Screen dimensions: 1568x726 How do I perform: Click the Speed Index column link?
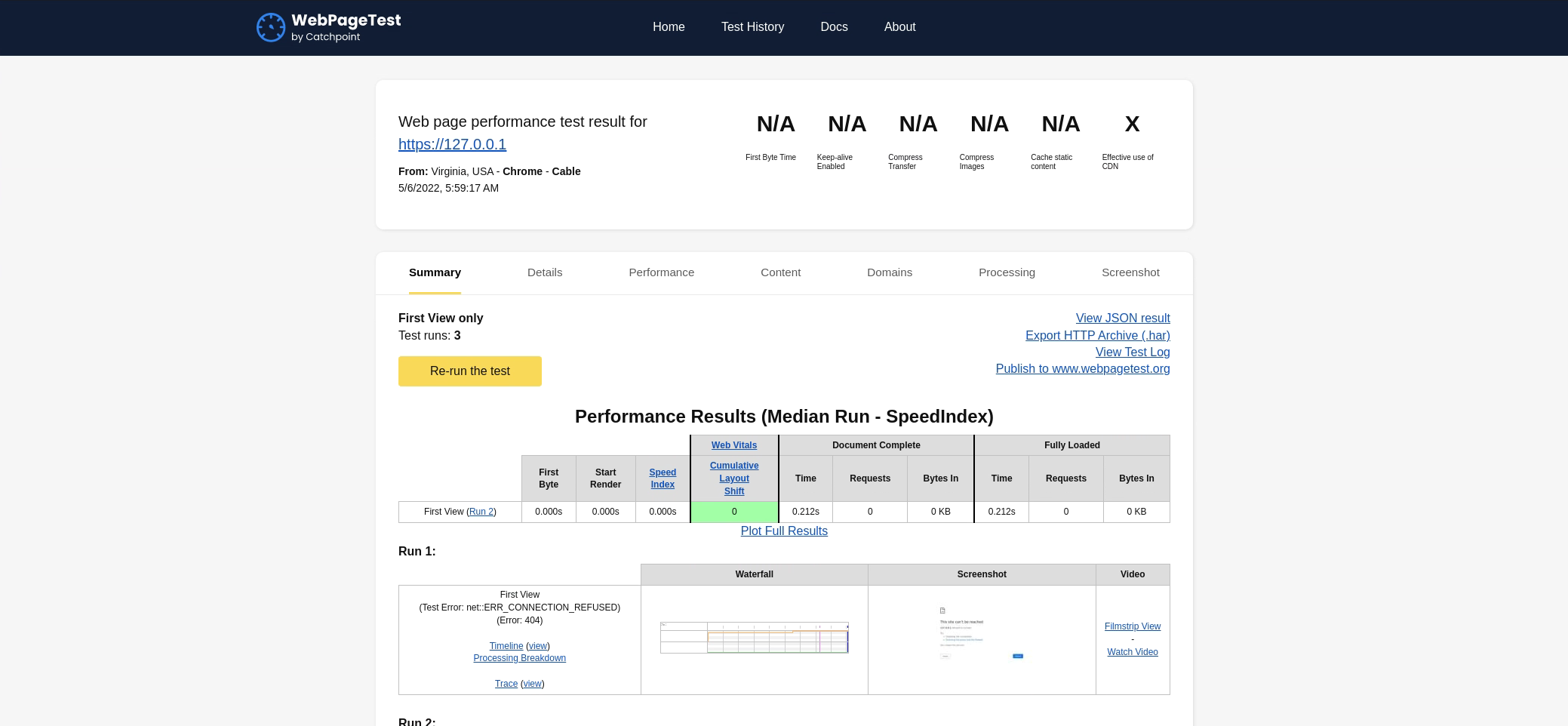click(663, 478)
